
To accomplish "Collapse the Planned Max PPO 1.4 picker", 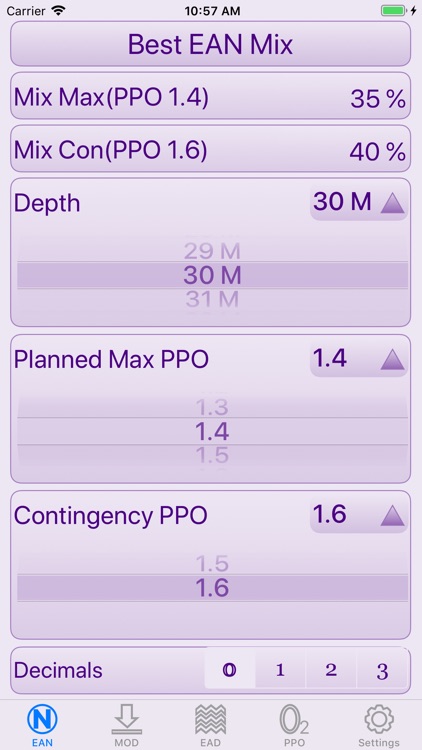I will point(359,359).
